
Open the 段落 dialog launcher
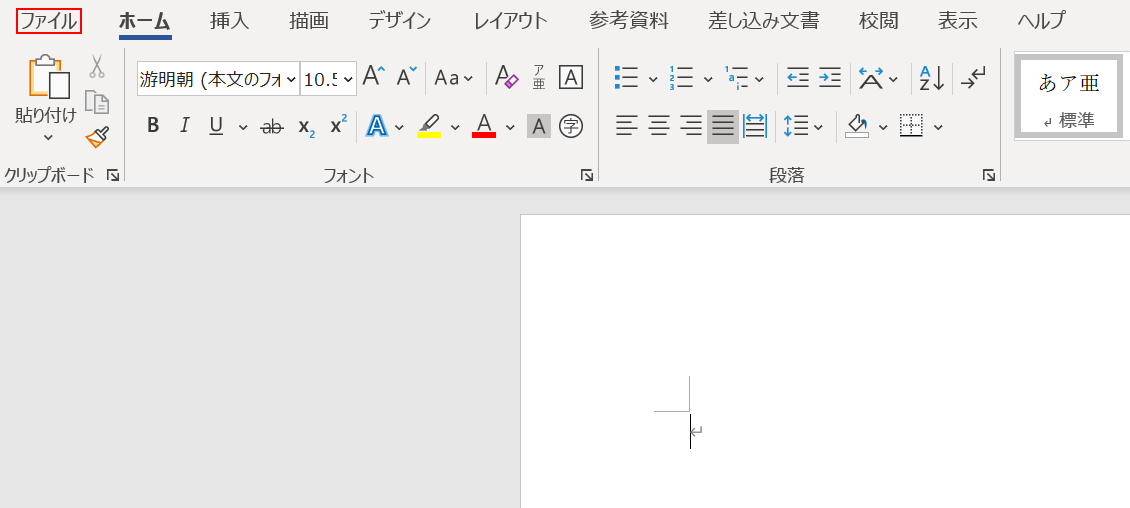[x=988, y=175]
